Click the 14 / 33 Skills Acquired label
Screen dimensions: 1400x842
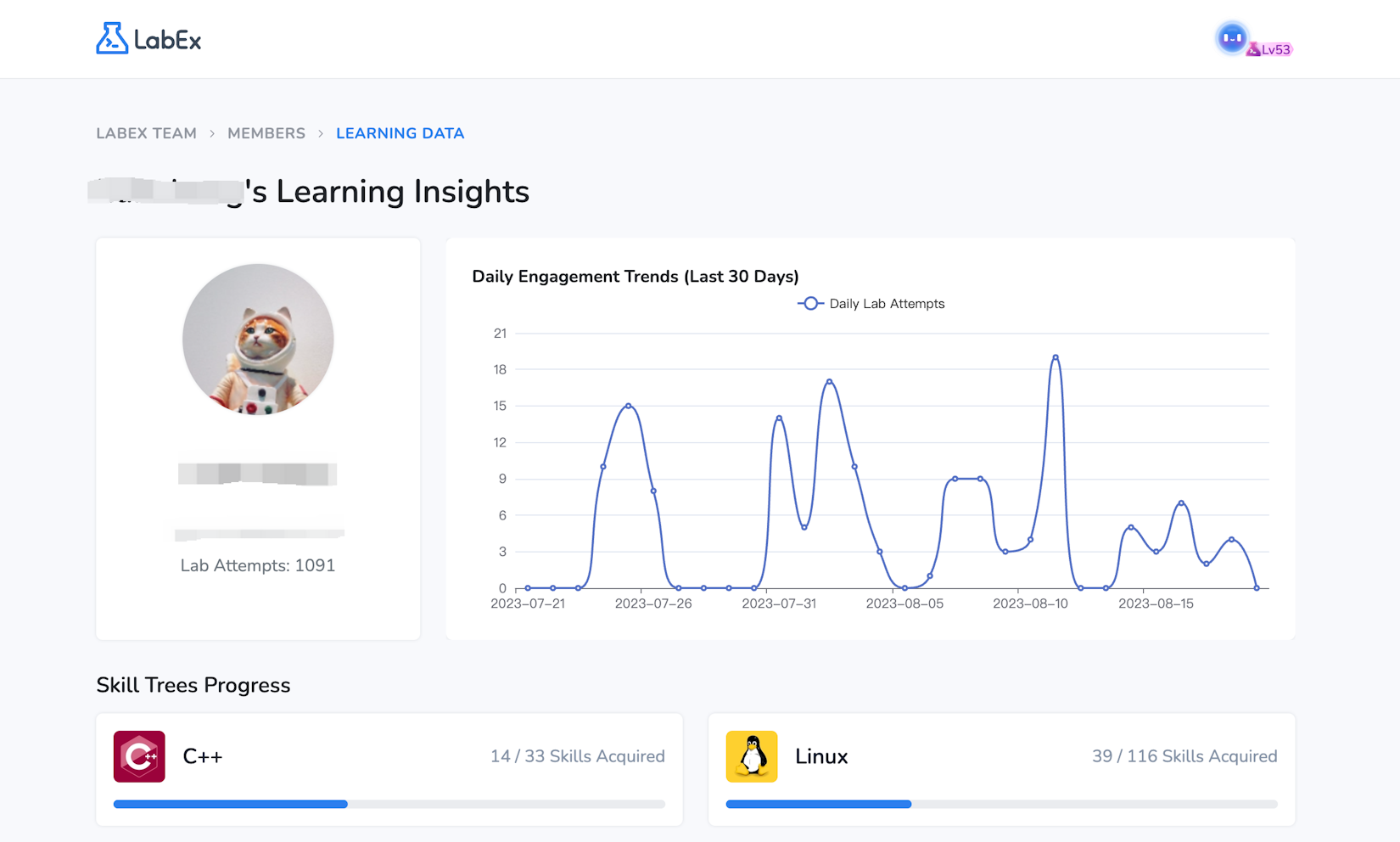point(578,755)
